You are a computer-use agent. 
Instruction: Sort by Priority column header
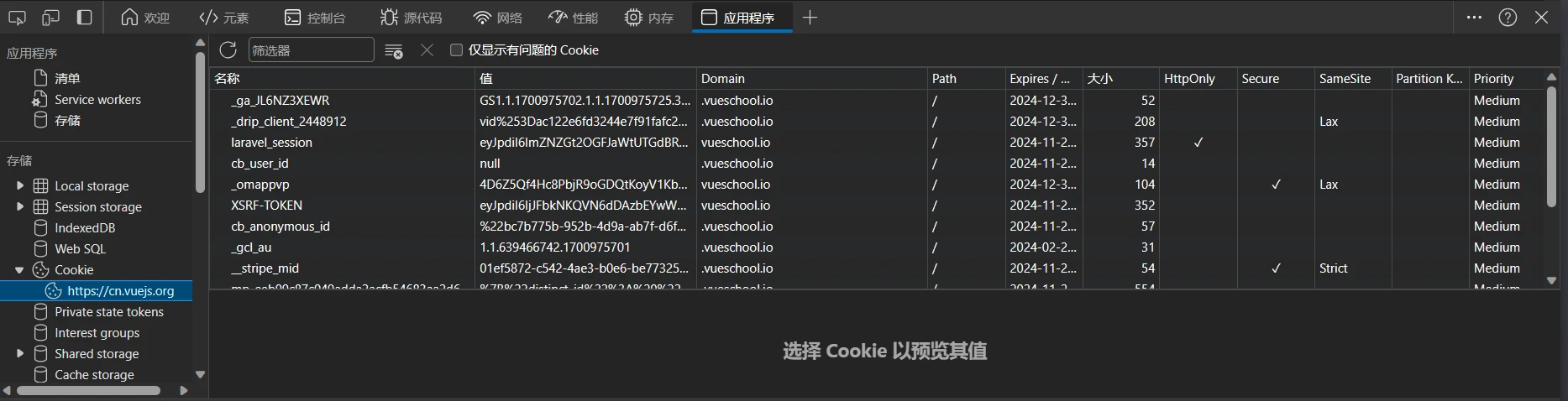tap(1506, 79)
